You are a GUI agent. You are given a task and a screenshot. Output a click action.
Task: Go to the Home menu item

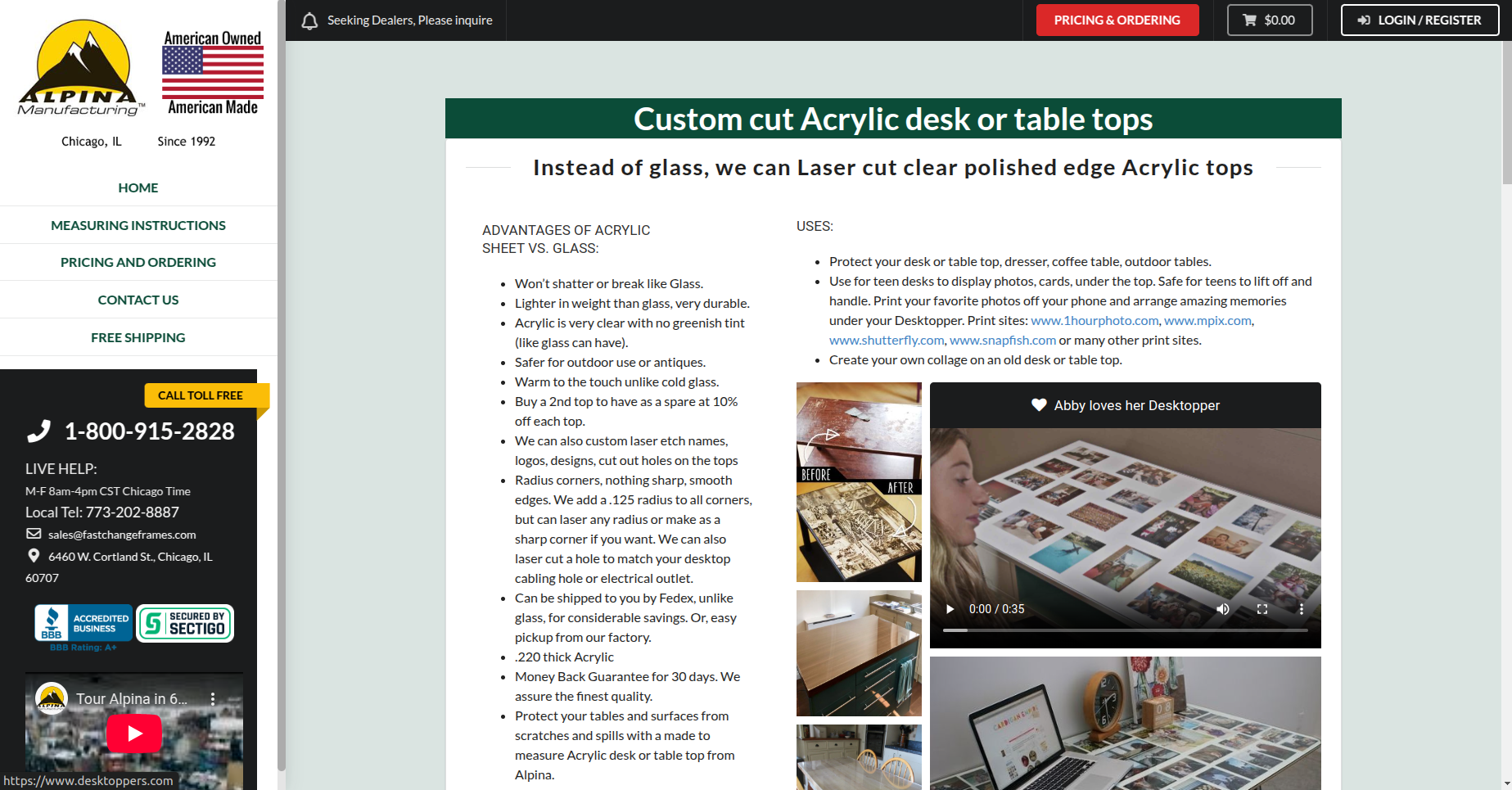click(x=138, y=187)
